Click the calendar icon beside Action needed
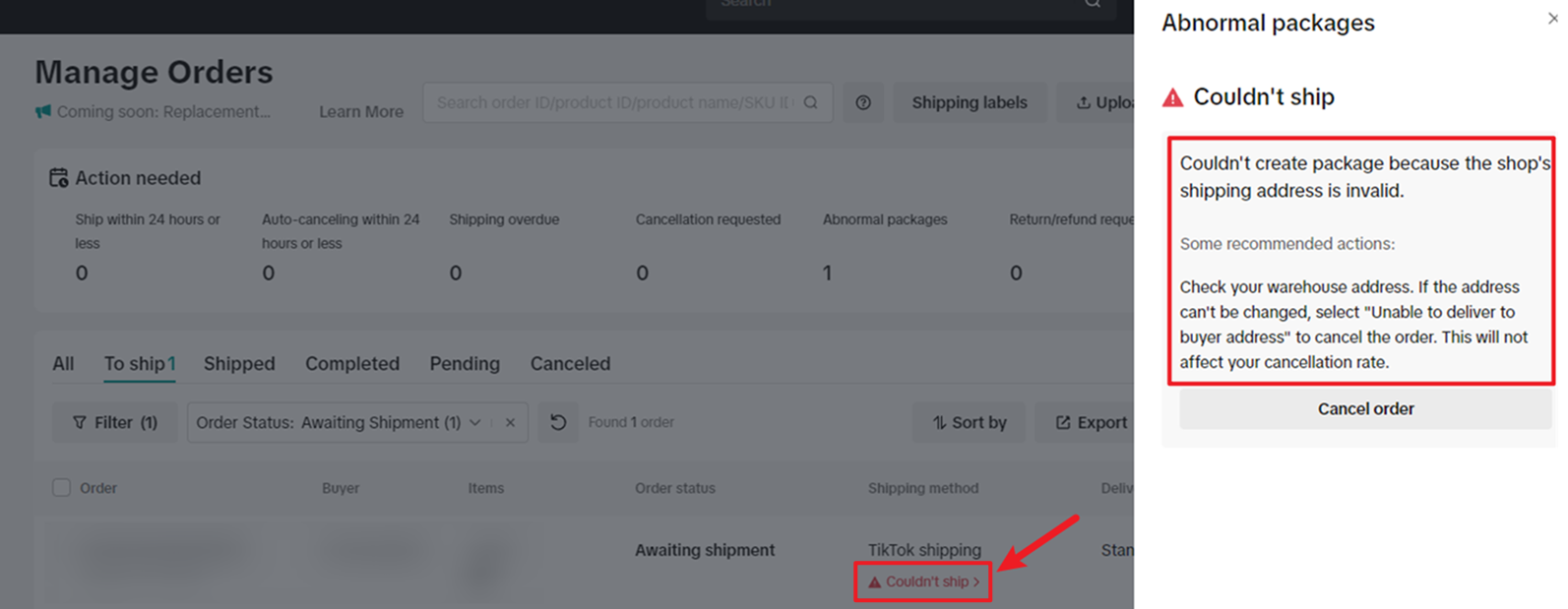Image resolution: width=1568 pixels, height=609 pixels. point(59,178)
